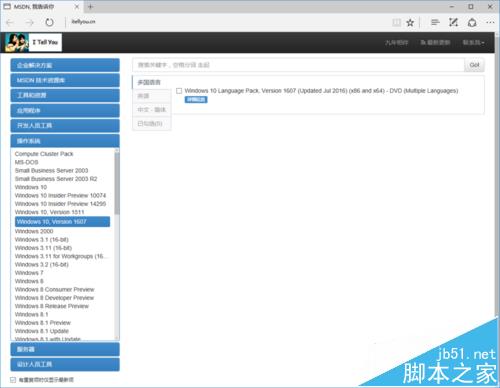This screenshot has width=500, height=388.
Task: Close the MSDN browser tab
Action: coord(77,6)
